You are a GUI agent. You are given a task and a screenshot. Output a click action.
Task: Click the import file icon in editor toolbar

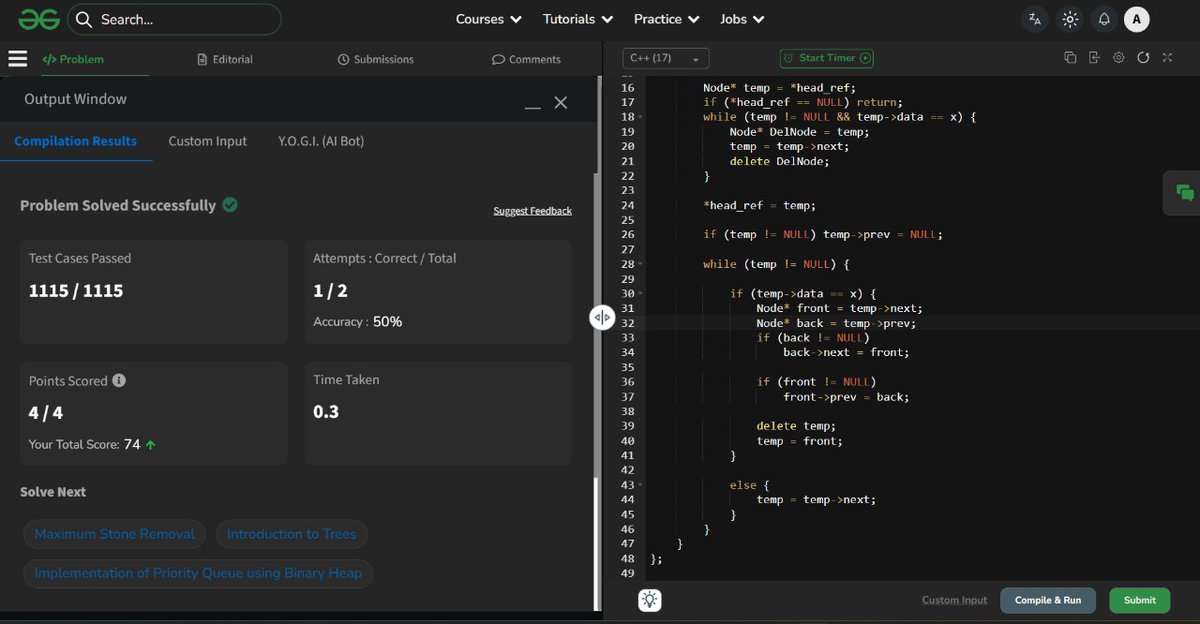(x=1094, y=58)
